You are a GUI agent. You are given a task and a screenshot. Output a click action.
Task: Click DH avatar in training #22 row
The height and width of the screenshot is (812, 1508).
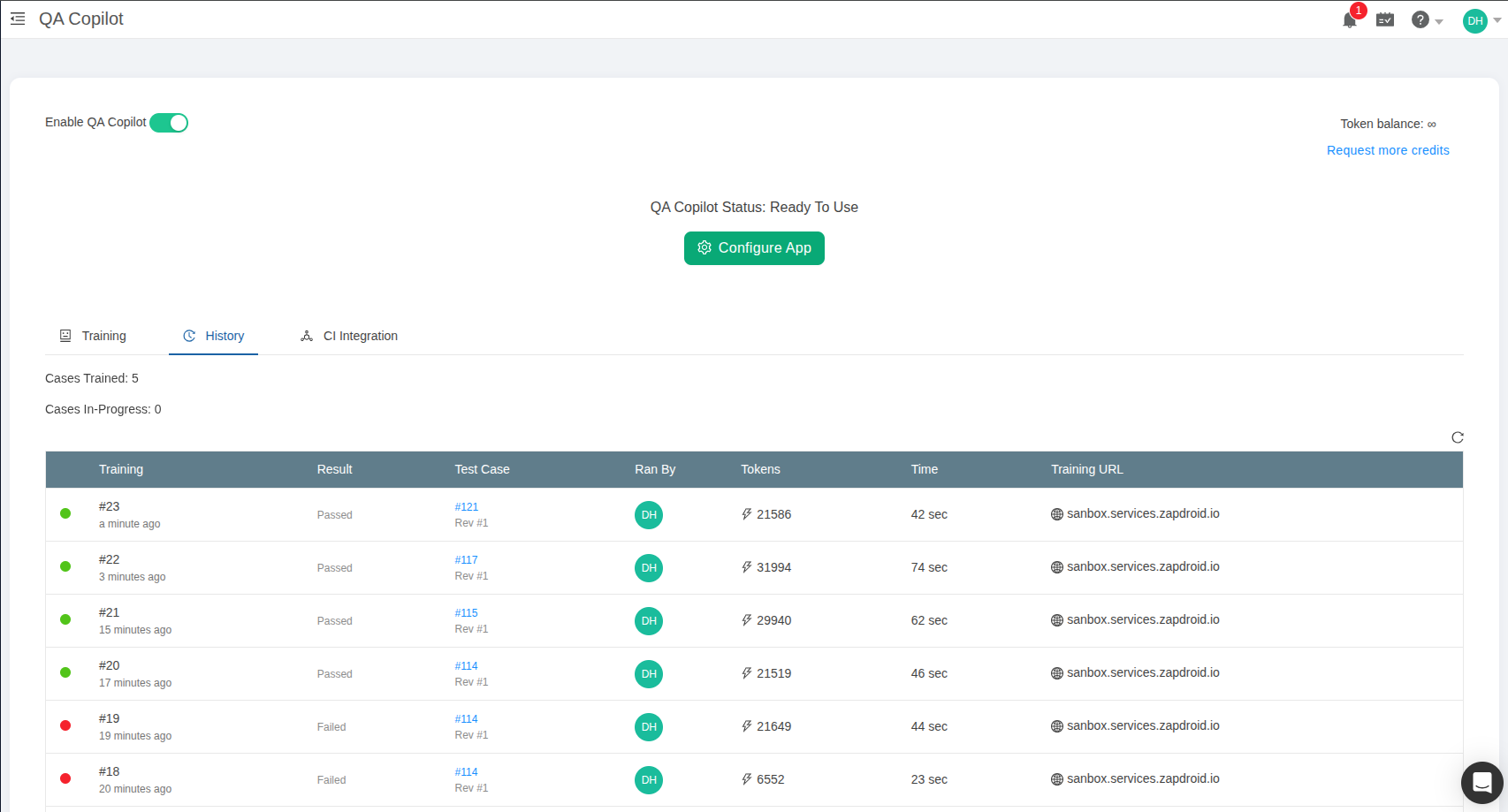649,568
